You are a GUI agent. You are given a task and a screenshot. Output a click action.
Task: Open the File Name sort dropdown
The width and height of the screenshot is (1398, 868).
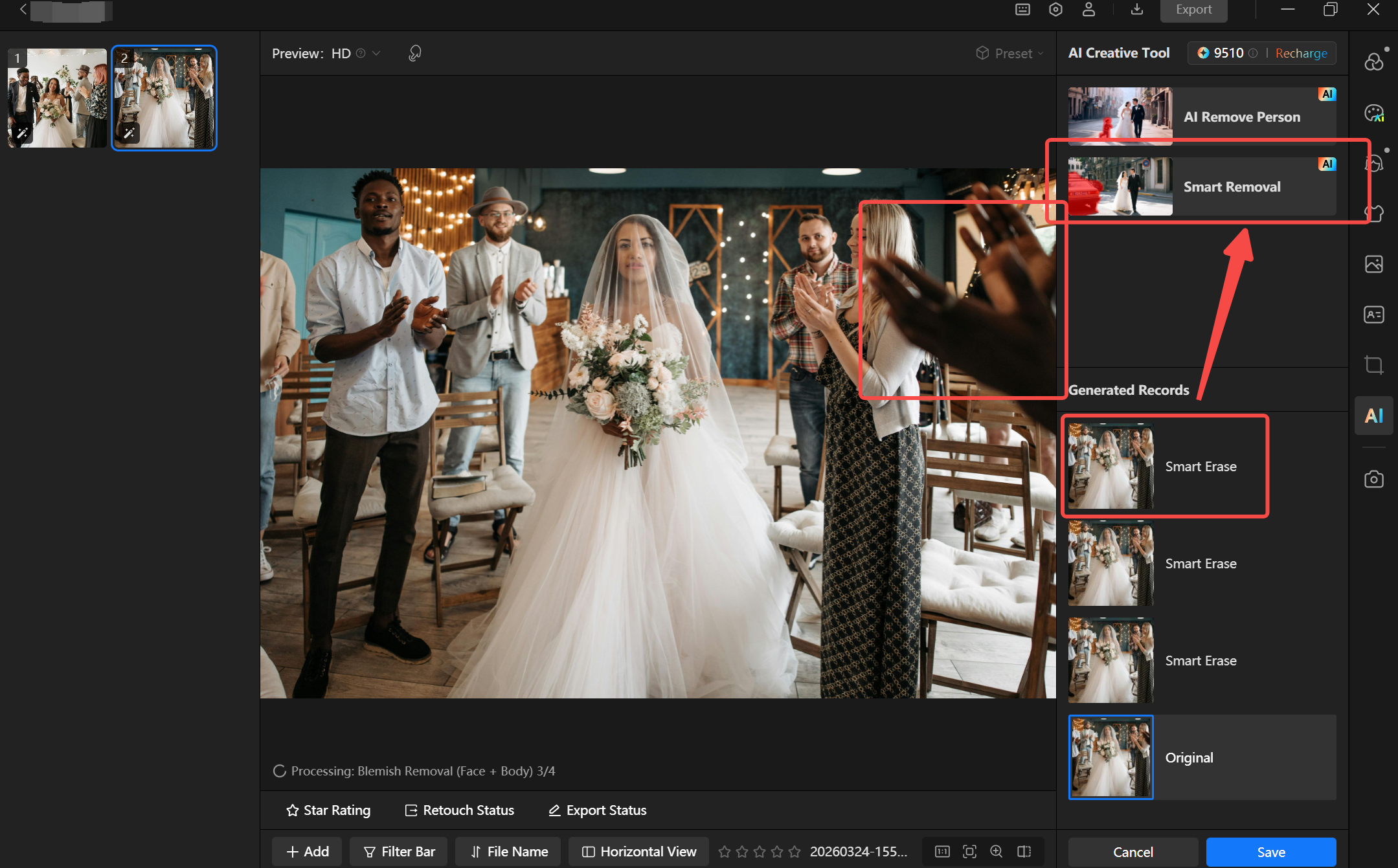(x=509, y=851)
